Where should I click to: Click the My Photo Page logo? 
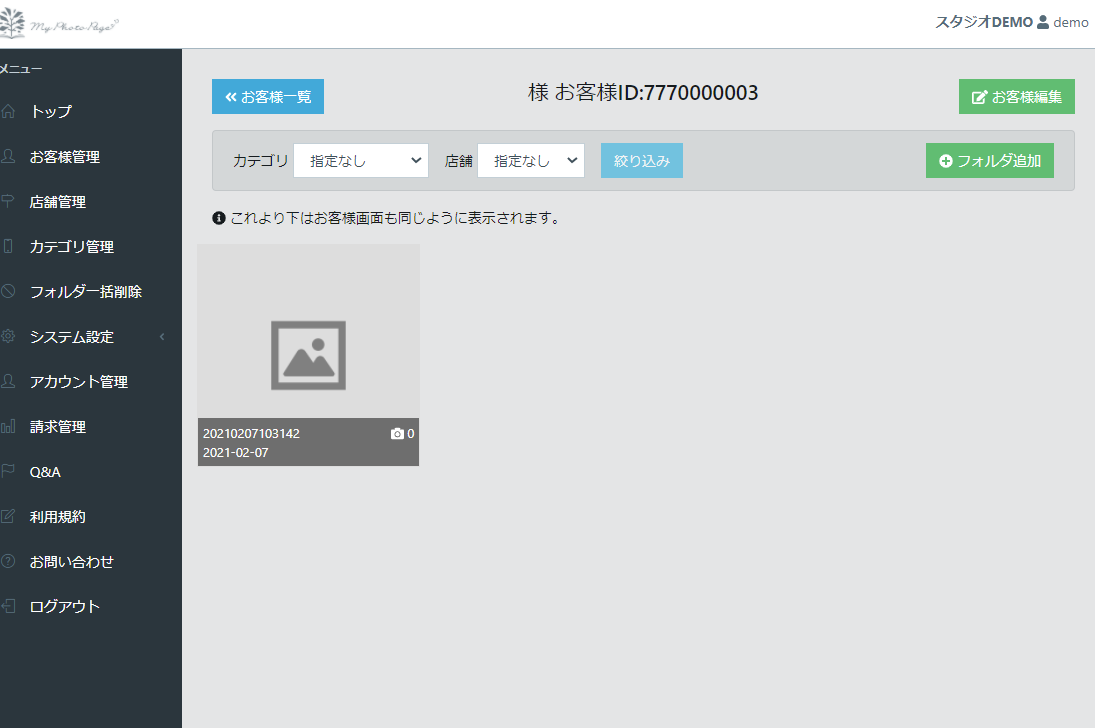point(60,22)
